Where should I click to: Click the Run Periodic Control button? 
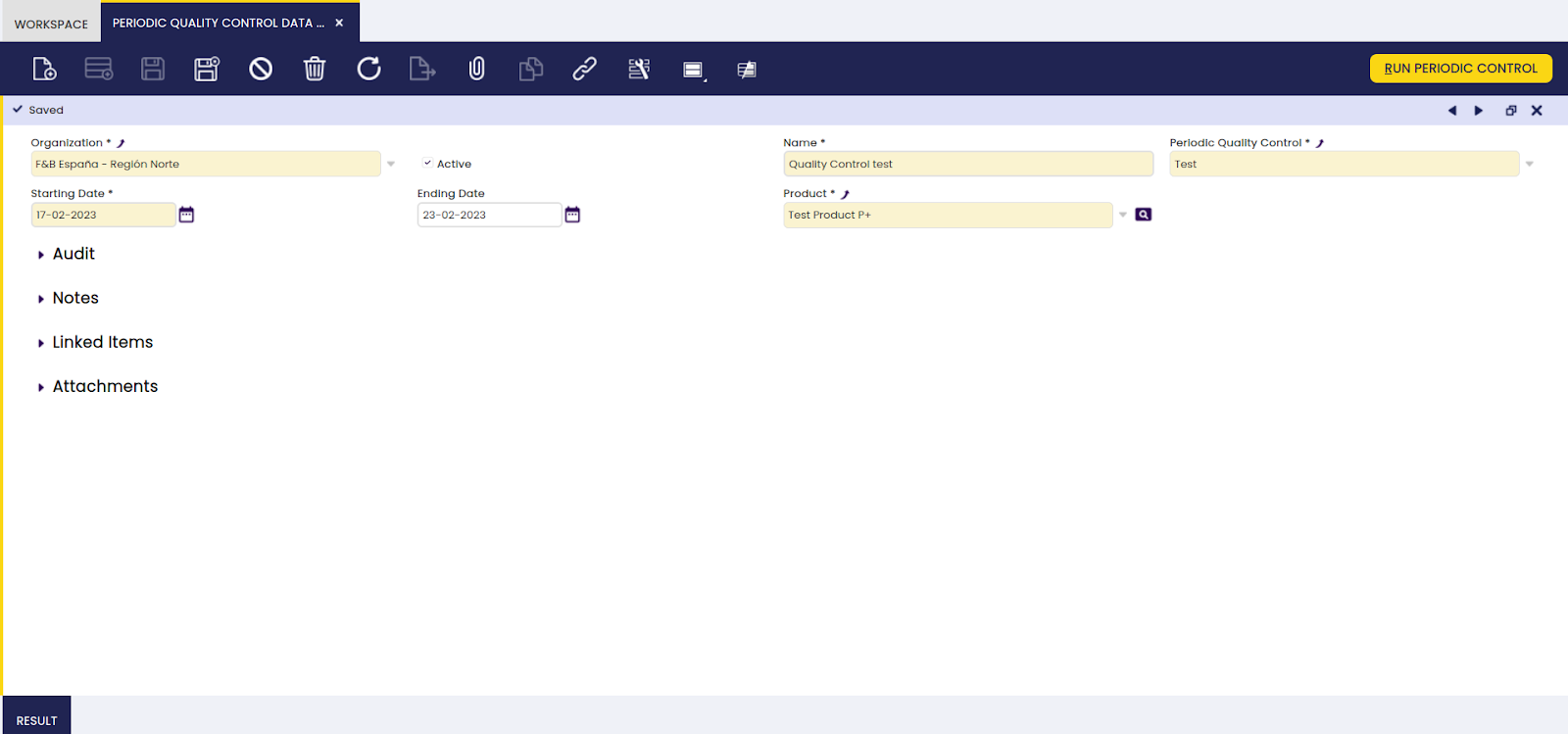(x=1460, y=69)
